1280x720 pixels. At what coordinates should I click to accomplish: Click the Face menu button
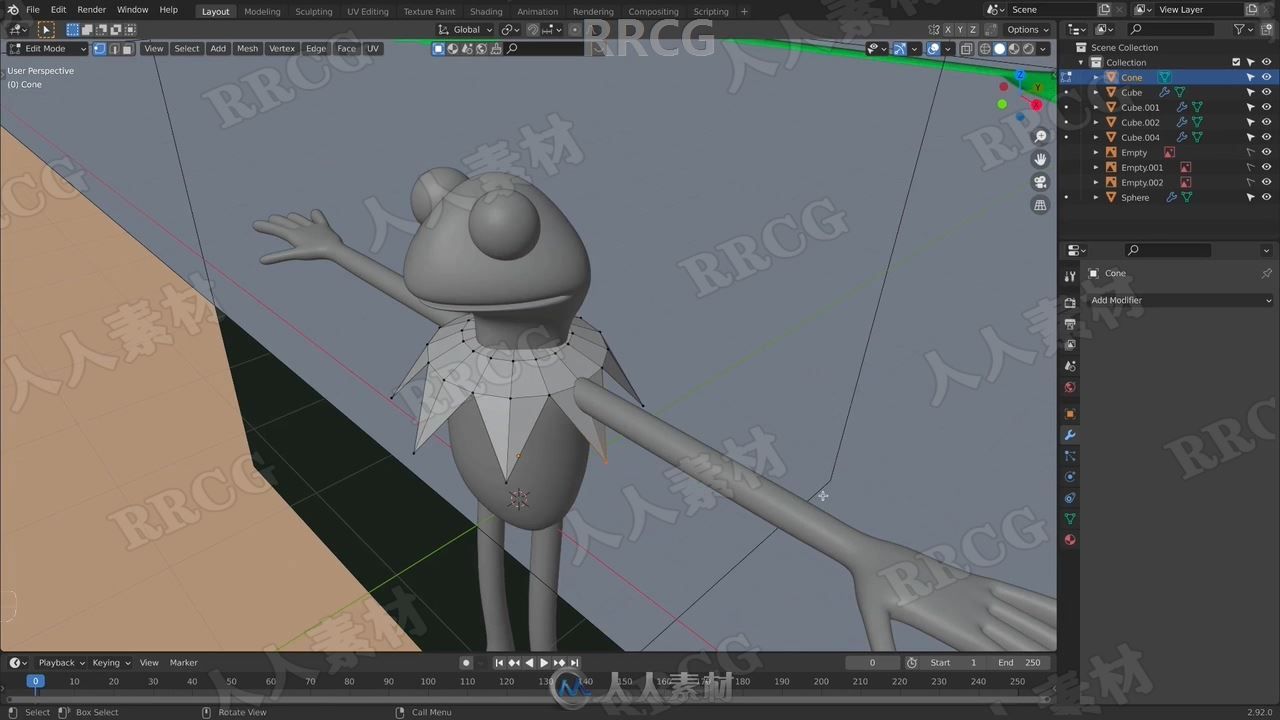[x=346, y=49]
